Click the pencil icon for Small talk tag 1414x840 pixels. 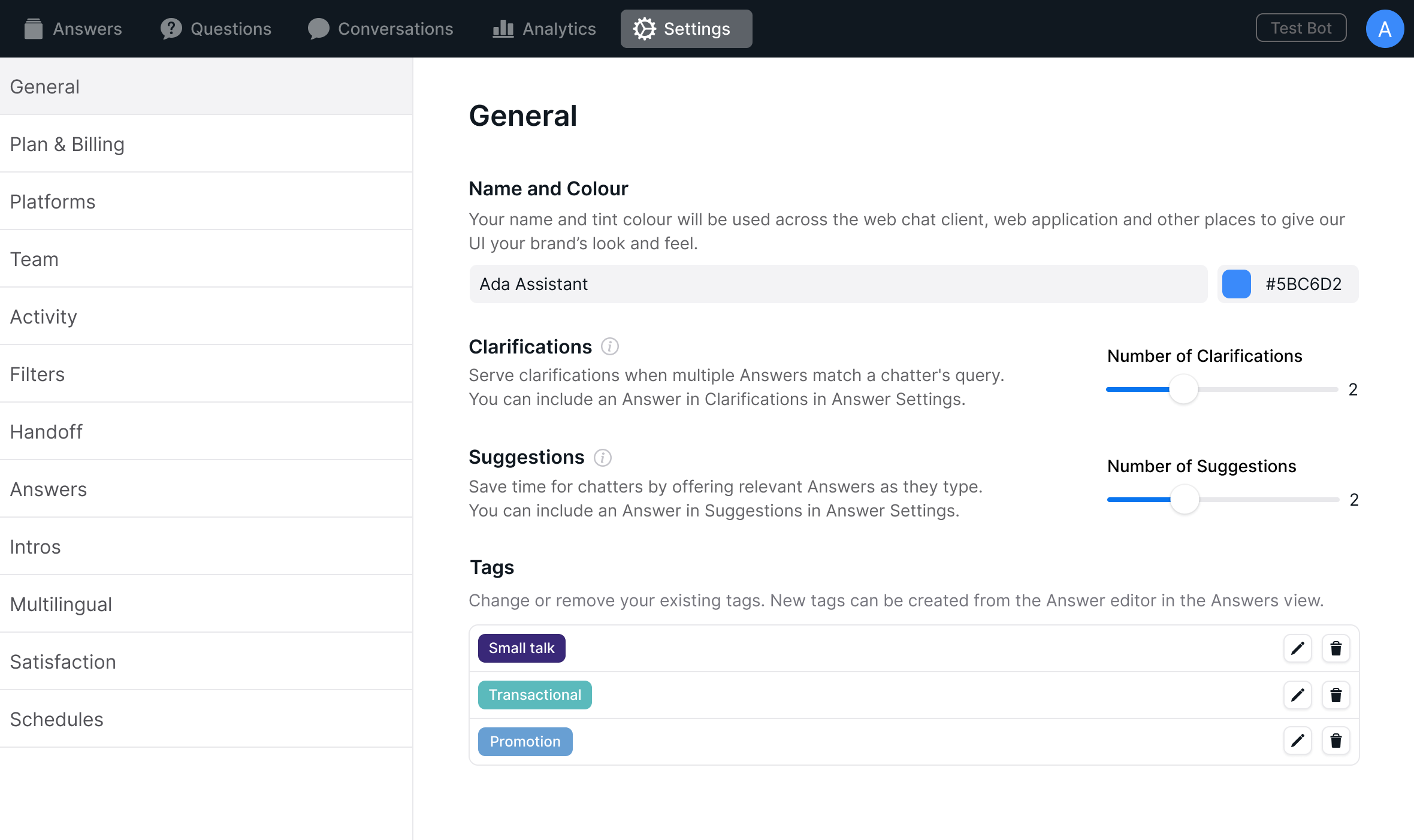pos(1297,648)
